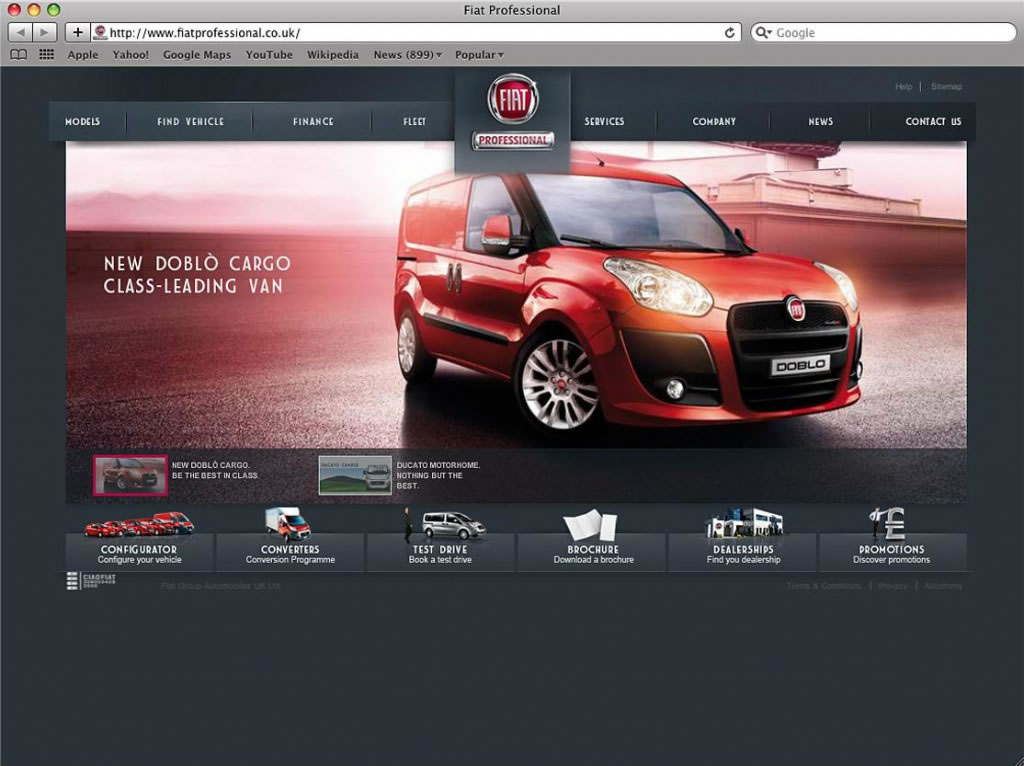The width and height of the screenshot is (1024, 766).
Task: Open the Apple bookmark
Action: (83, 55)
